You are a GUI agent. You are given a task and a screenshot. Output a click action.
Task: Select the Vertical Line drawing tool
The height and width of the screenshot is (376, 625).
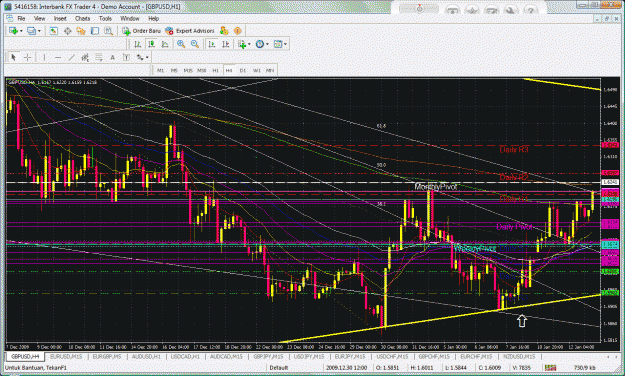(44, 58)
